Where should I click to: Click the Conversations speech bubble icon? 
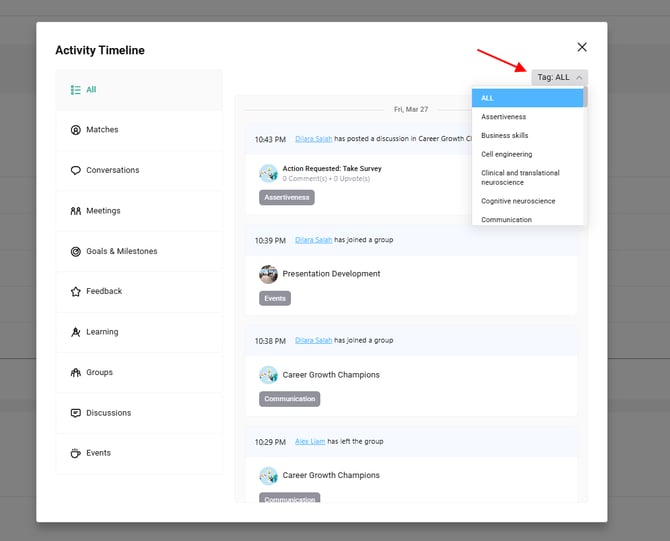pyautogui.click(x=75, y=170)
